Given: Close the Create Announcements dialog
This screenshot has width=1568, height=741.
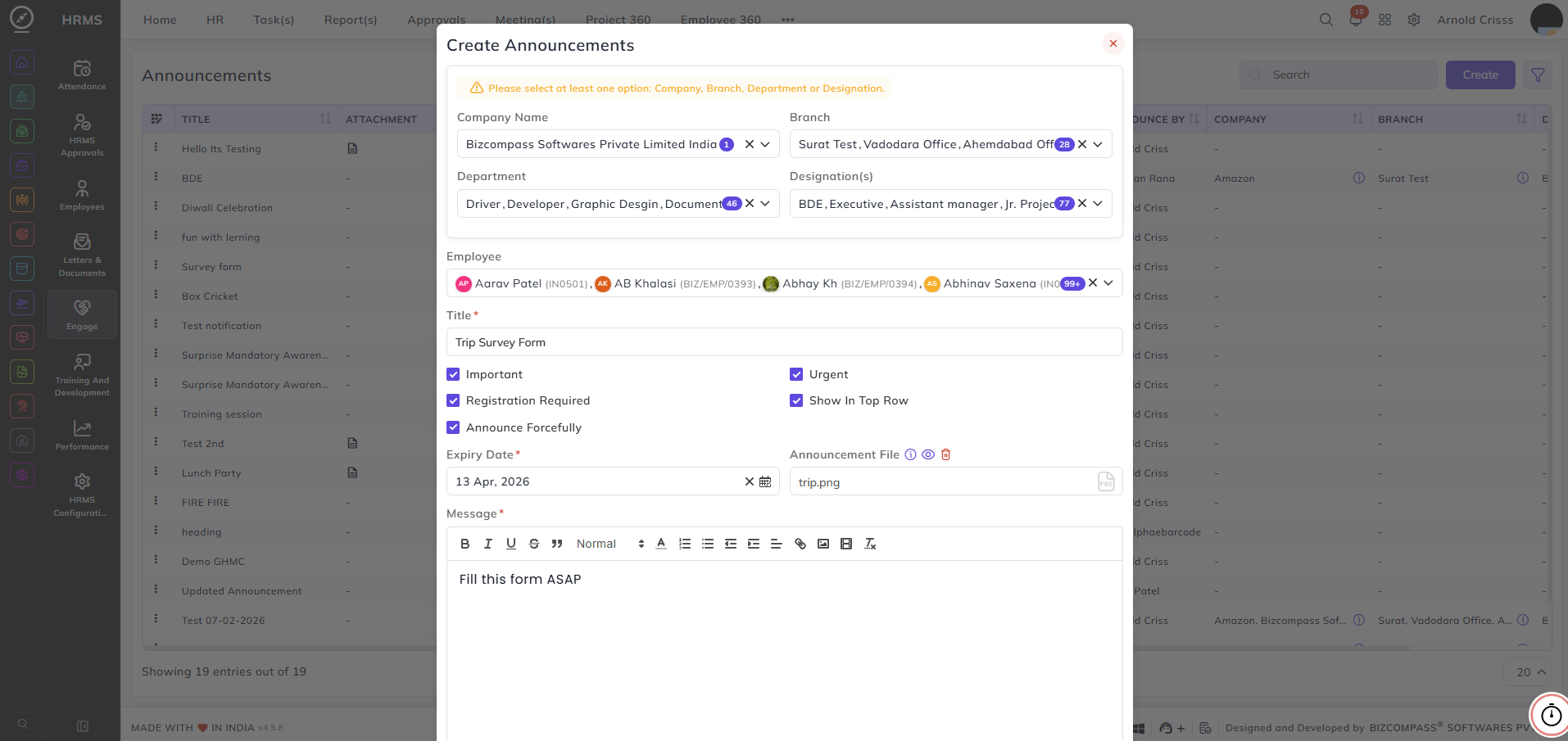Looking at the screenshot, I should click(1113, 43).
